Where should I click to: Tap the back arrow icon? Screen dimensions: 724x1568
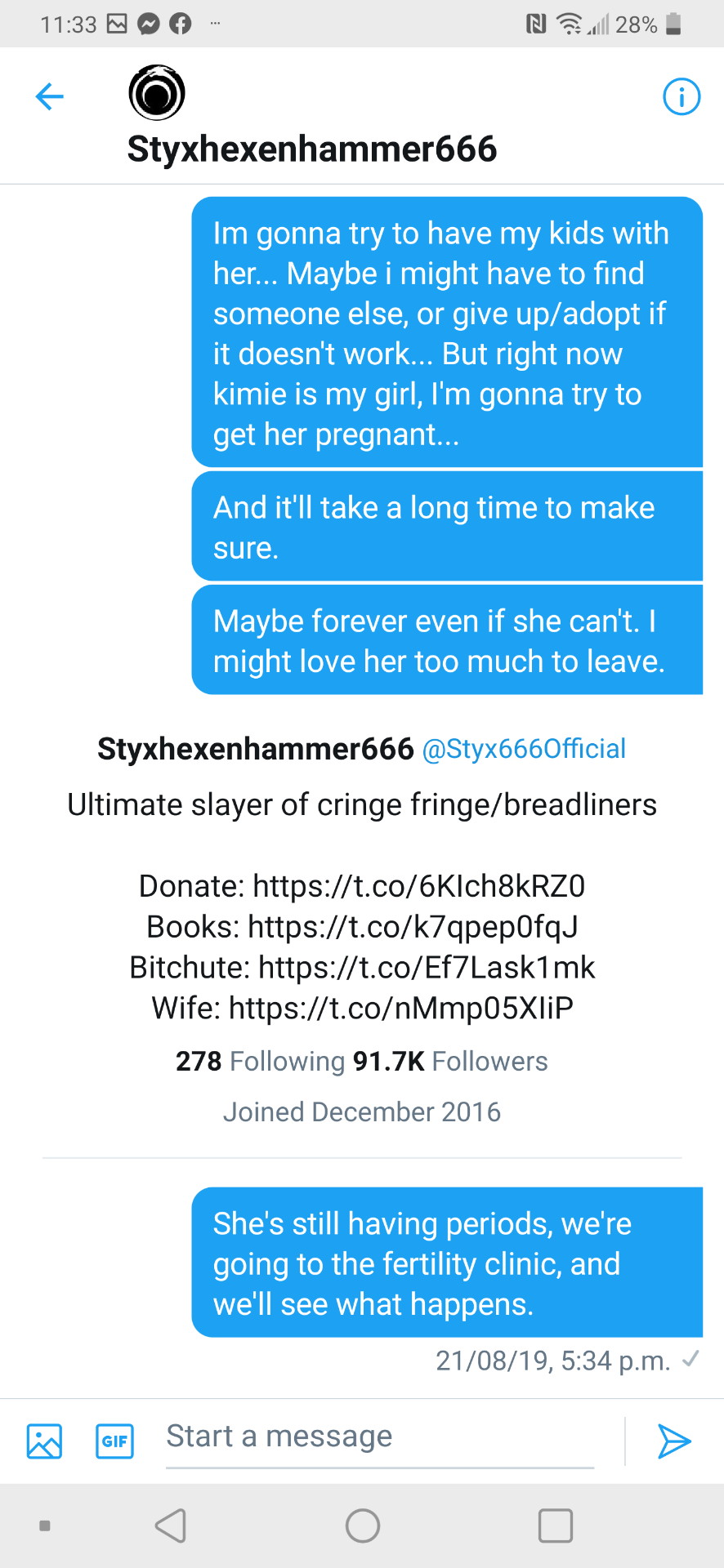click(x=50, y=96)
